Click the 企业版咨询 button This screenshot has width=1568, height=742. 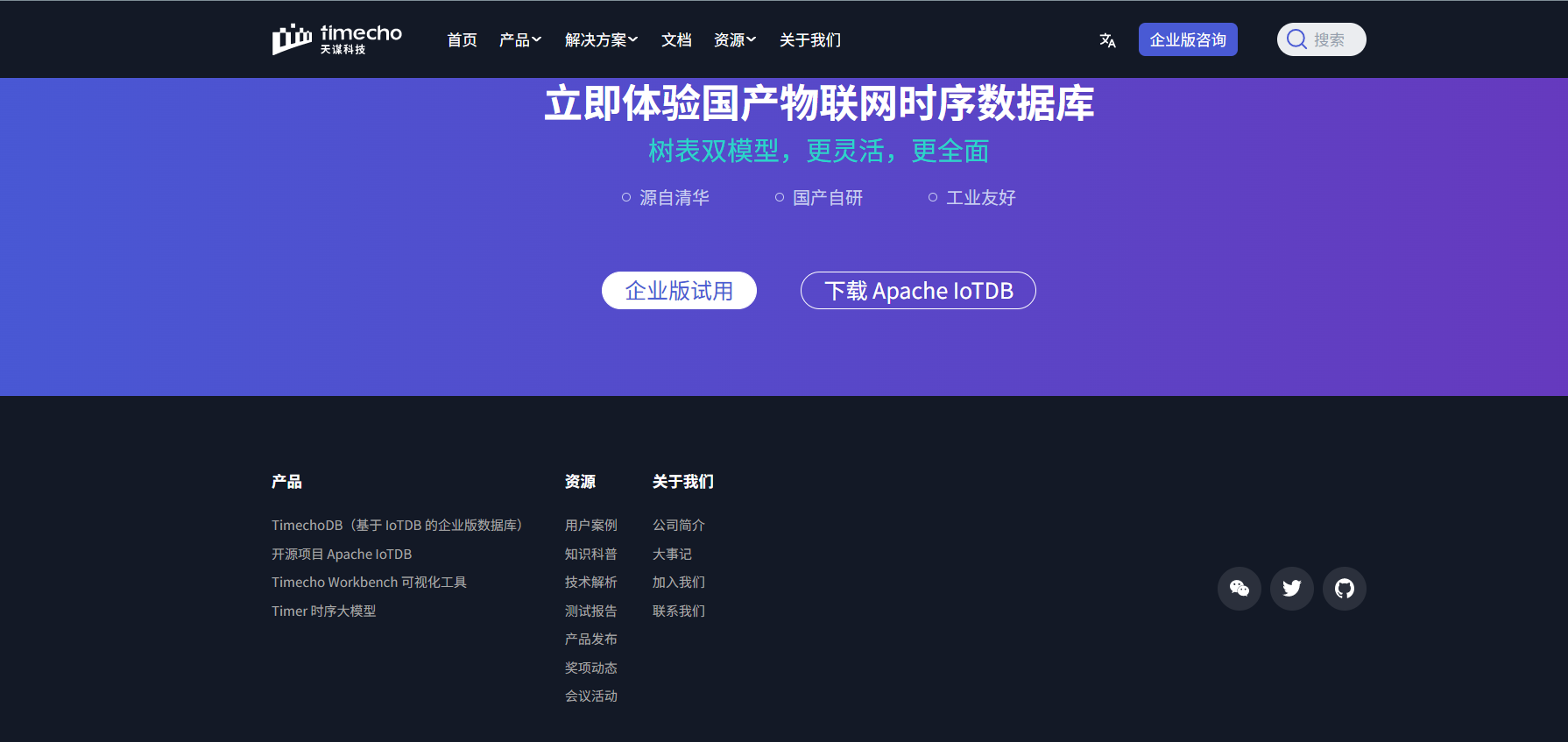(1188, 39)
